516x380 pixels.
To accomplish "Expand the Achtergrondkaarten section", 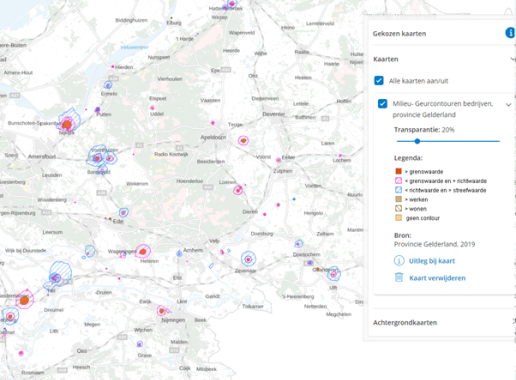I will (x=513, y=321).
